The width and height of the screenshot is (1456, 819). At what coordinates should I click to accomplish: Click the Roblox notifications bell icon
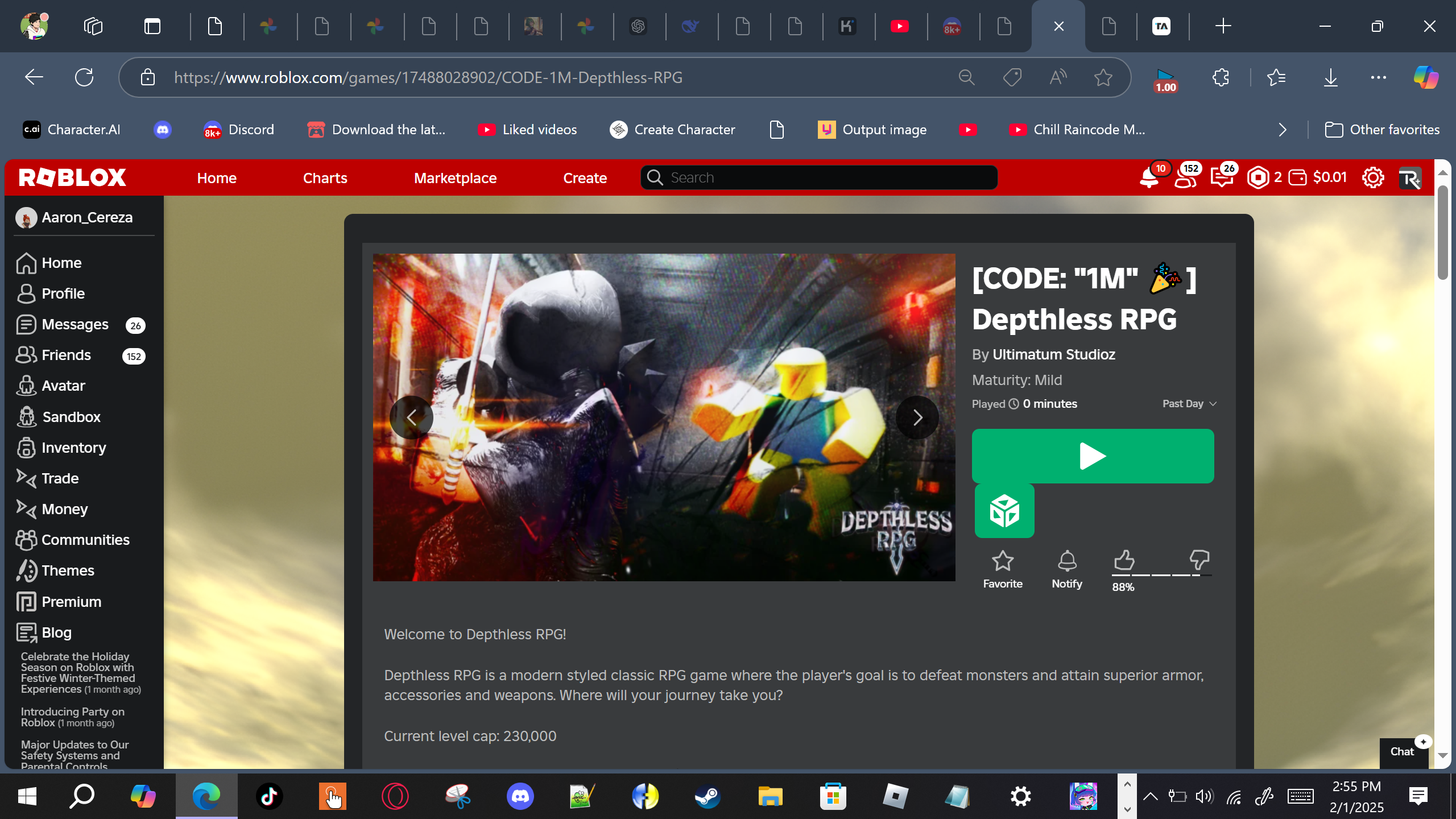click(x=1149, y=179)
